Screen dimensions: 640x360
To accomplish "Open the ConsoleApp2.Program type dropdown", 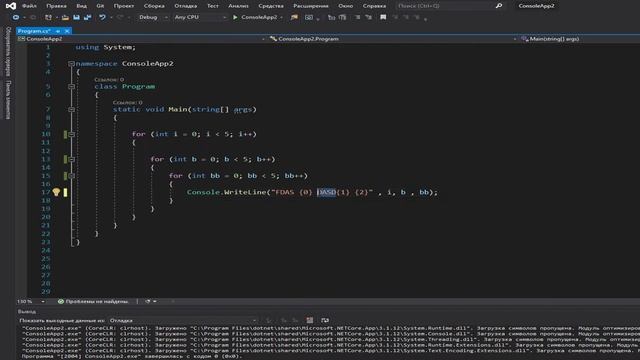I will (x=393, y=39).
